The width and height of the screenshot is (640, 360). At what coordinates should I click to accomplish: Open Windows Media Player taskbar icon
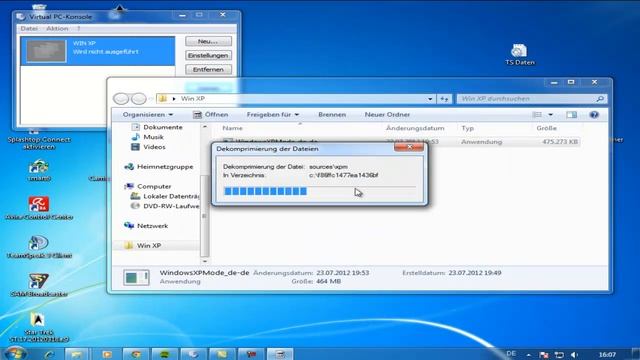click(107, 354)
